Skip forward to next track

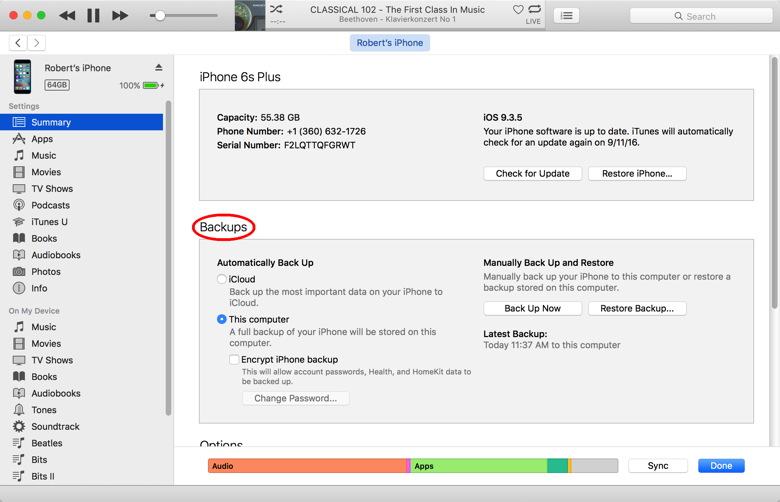[x=119, y=16]
